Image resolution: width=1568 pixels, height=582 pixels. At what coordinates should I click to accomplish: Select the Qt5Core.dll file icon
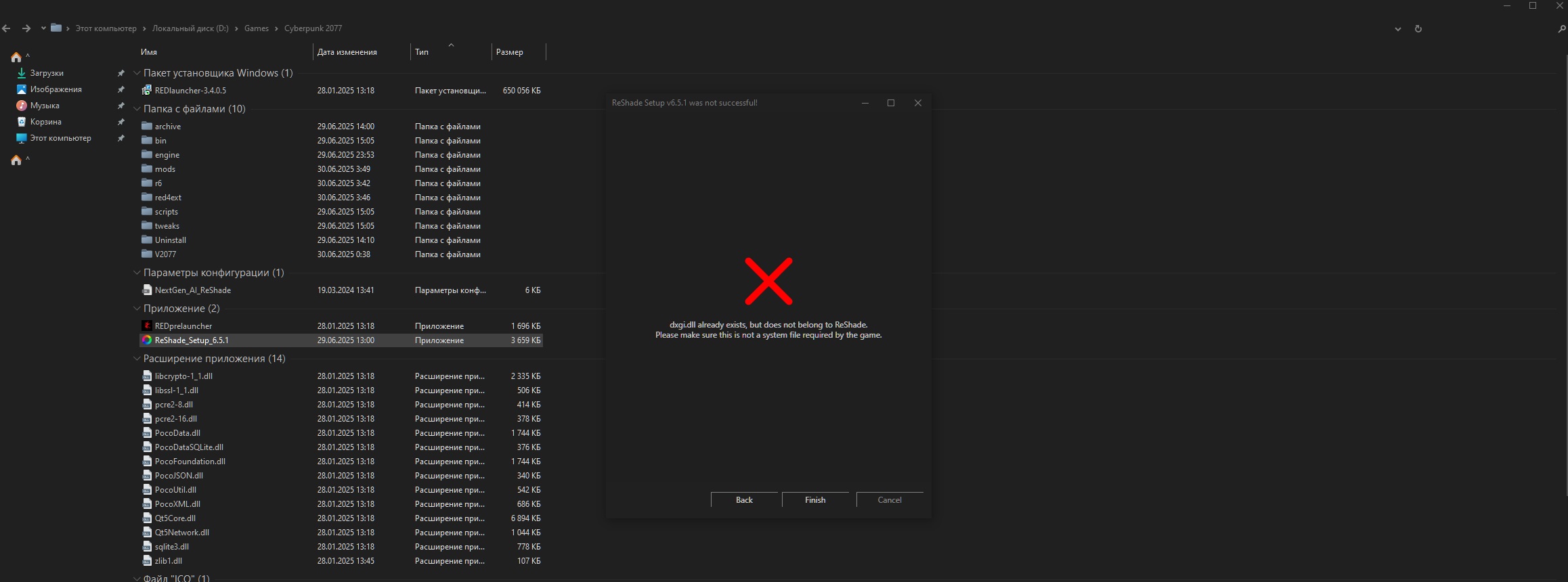pyautogui.click(x=147, y=518)
